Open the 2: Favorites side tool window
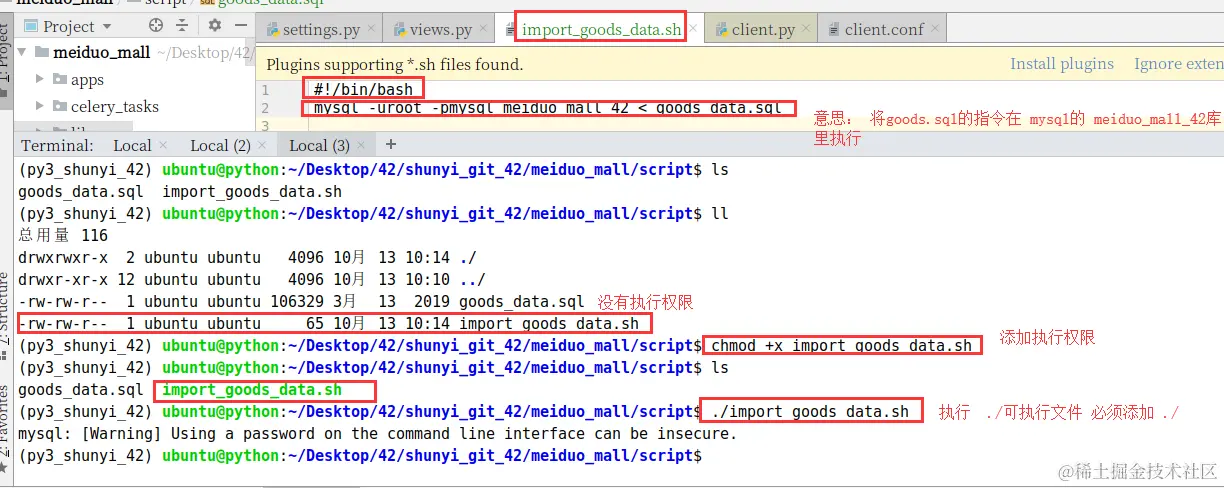The height and width of the screenshot is (488, 1224). pos(6,428)
